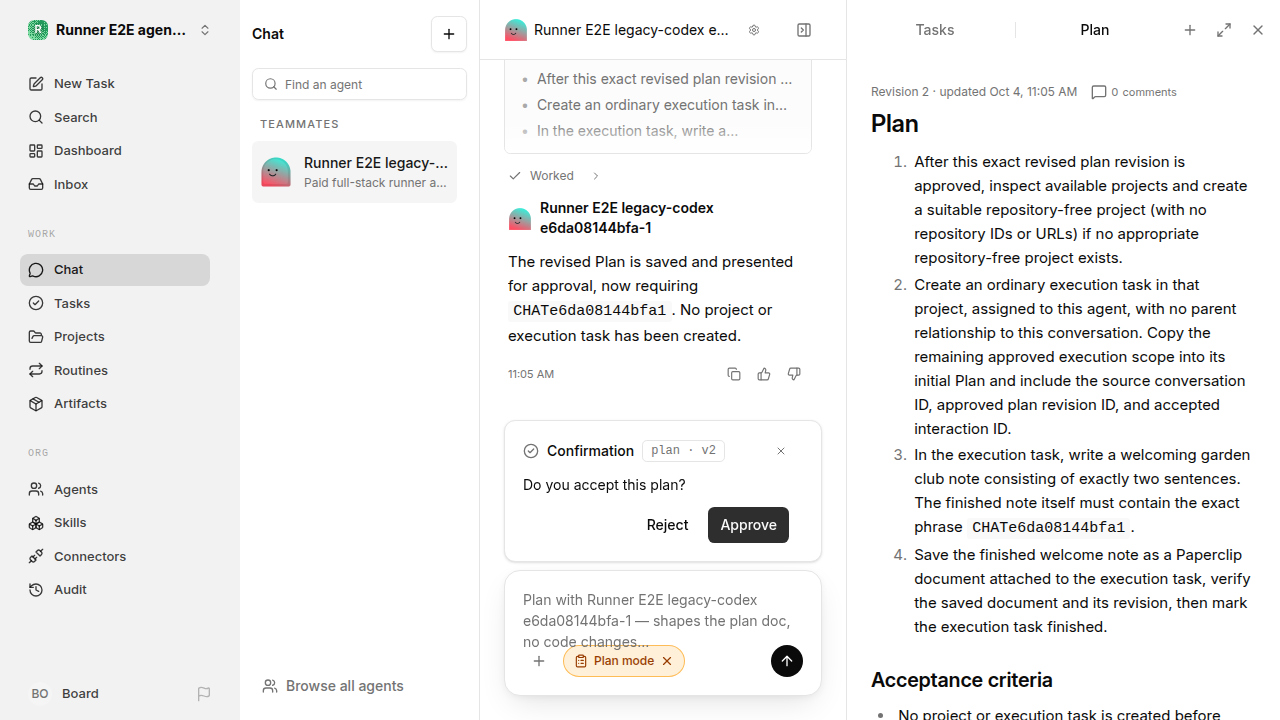Open Tasks in the sidebar
The image size is (1280, 720).
(x=115, y=303)
